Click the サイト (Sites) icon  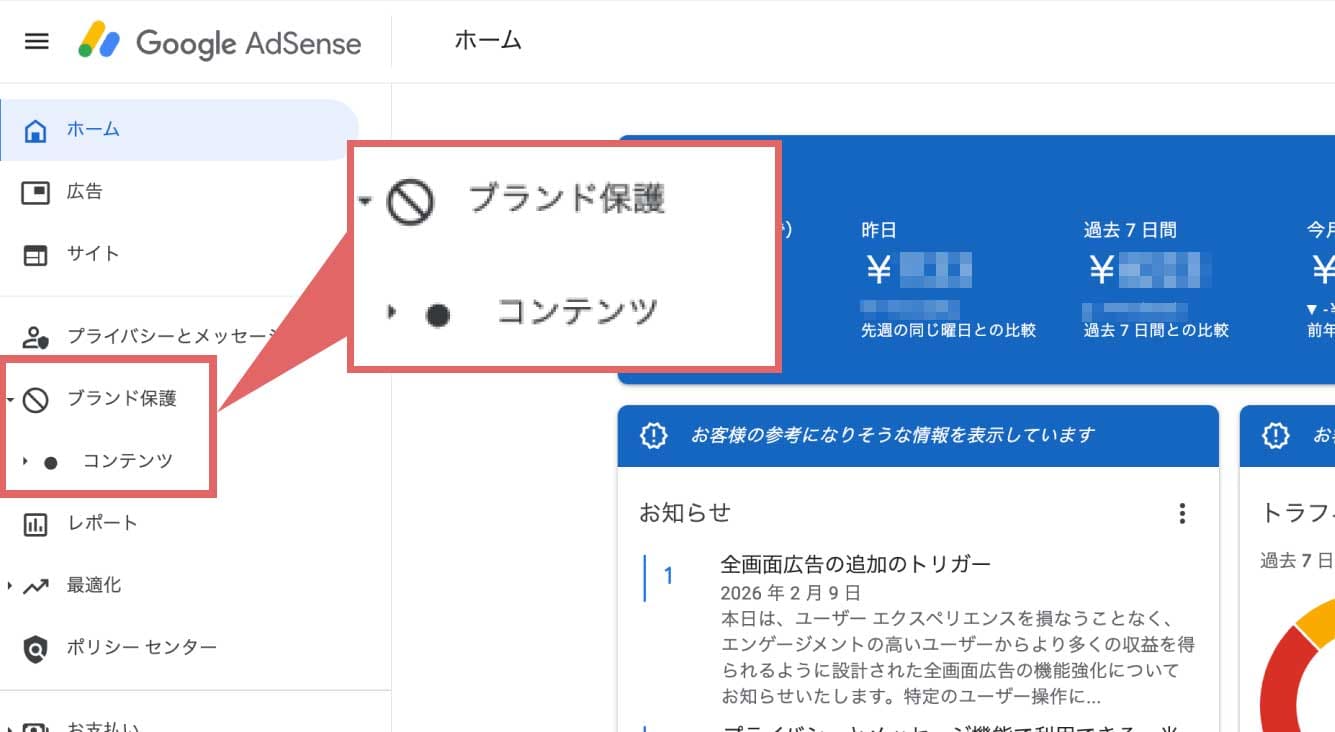(x=36, y=255)
